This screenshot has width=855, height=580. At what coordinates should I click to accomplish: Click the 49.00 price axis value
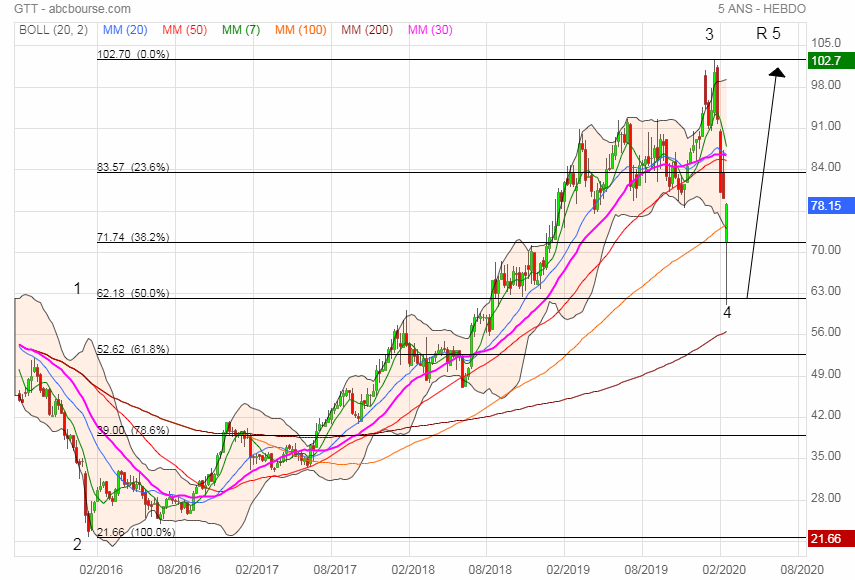click(x=826, y=374)
